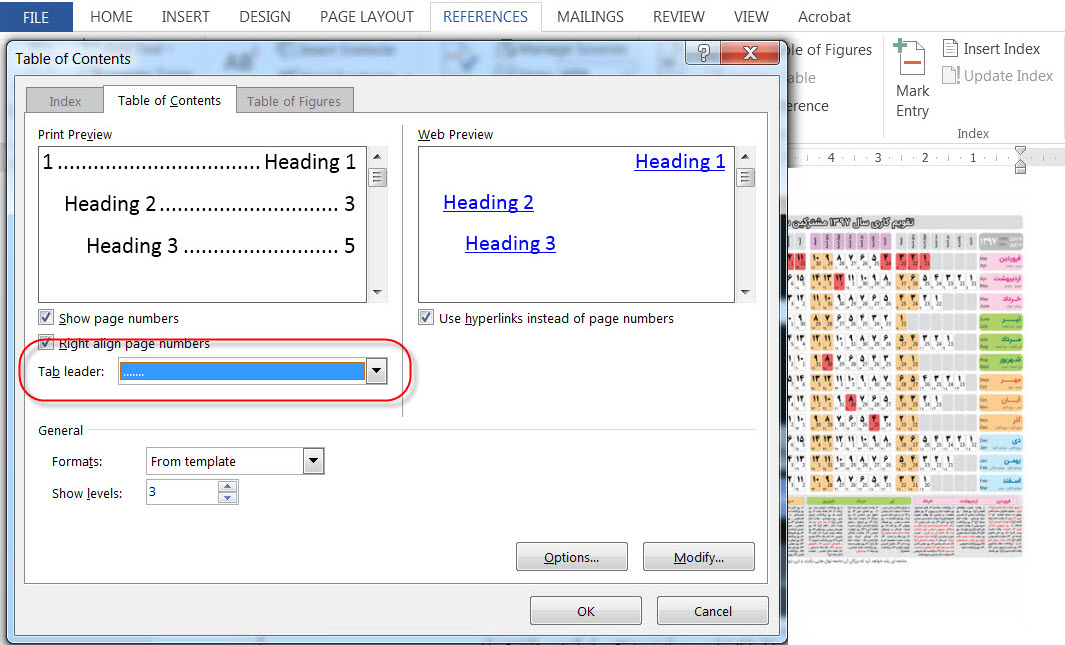Click Heading 2 link in Web Preview
Image resolution: width=1065 pixels, height=645 pixels.
coord(488,203)
